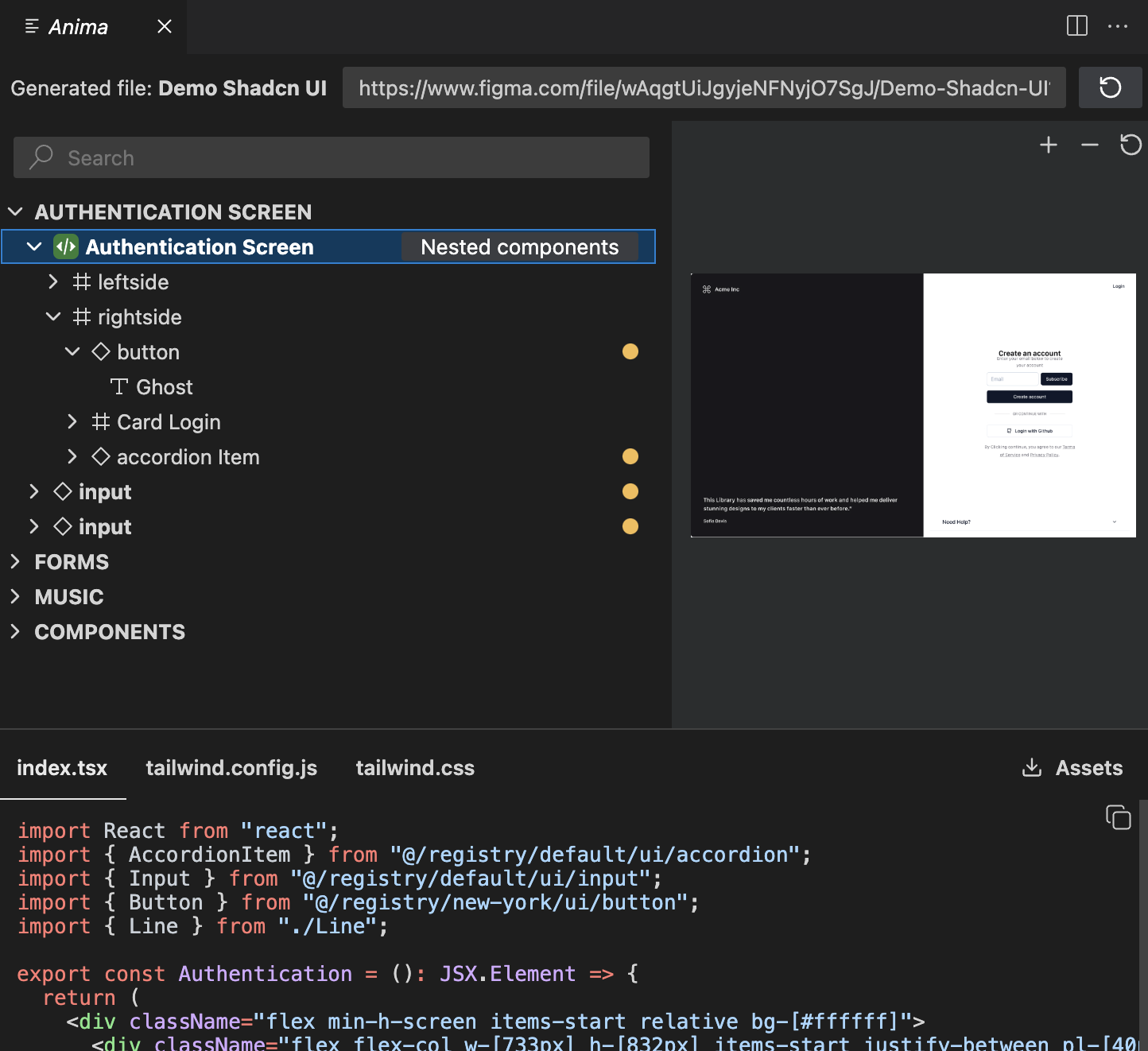
Task: Expand the Card Login frame
Action: coord(72,422)
